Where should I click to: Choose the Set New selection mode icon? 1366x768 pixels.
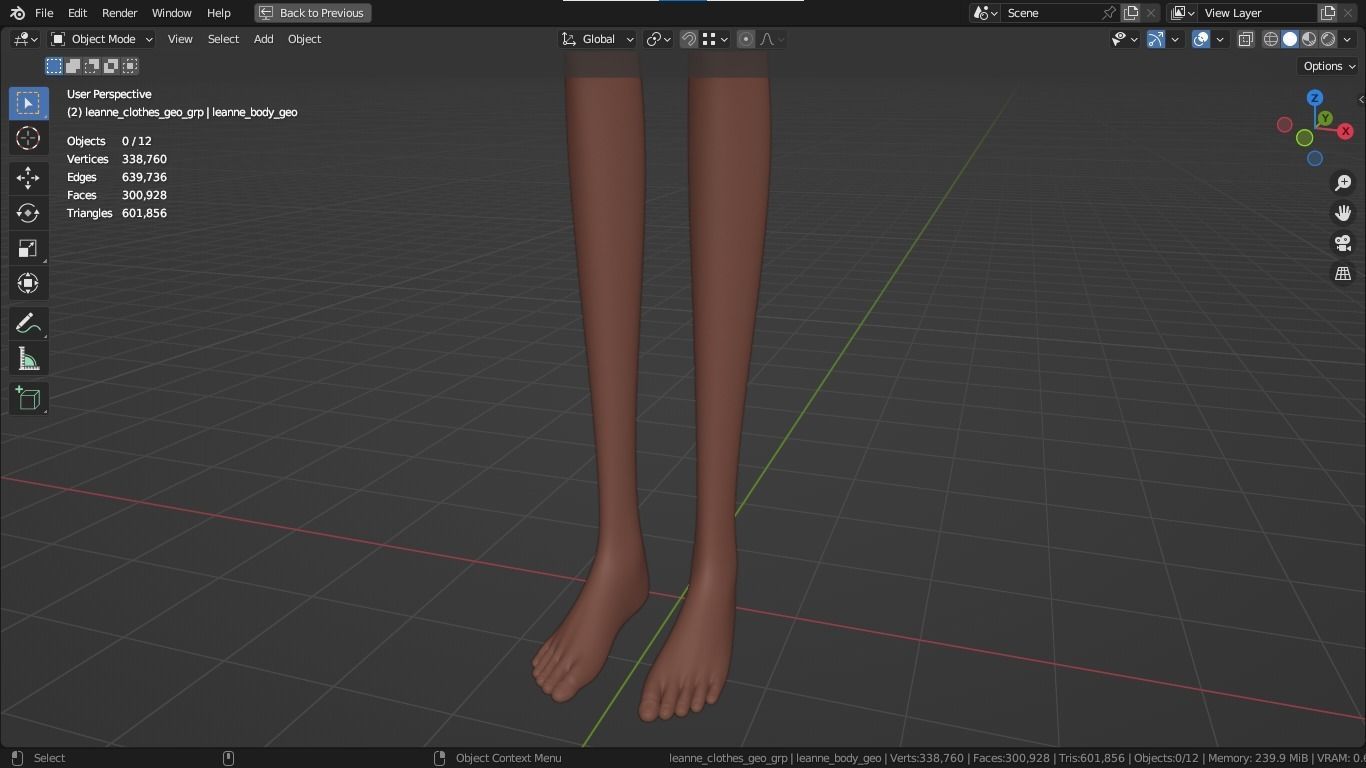coord(54,66)
